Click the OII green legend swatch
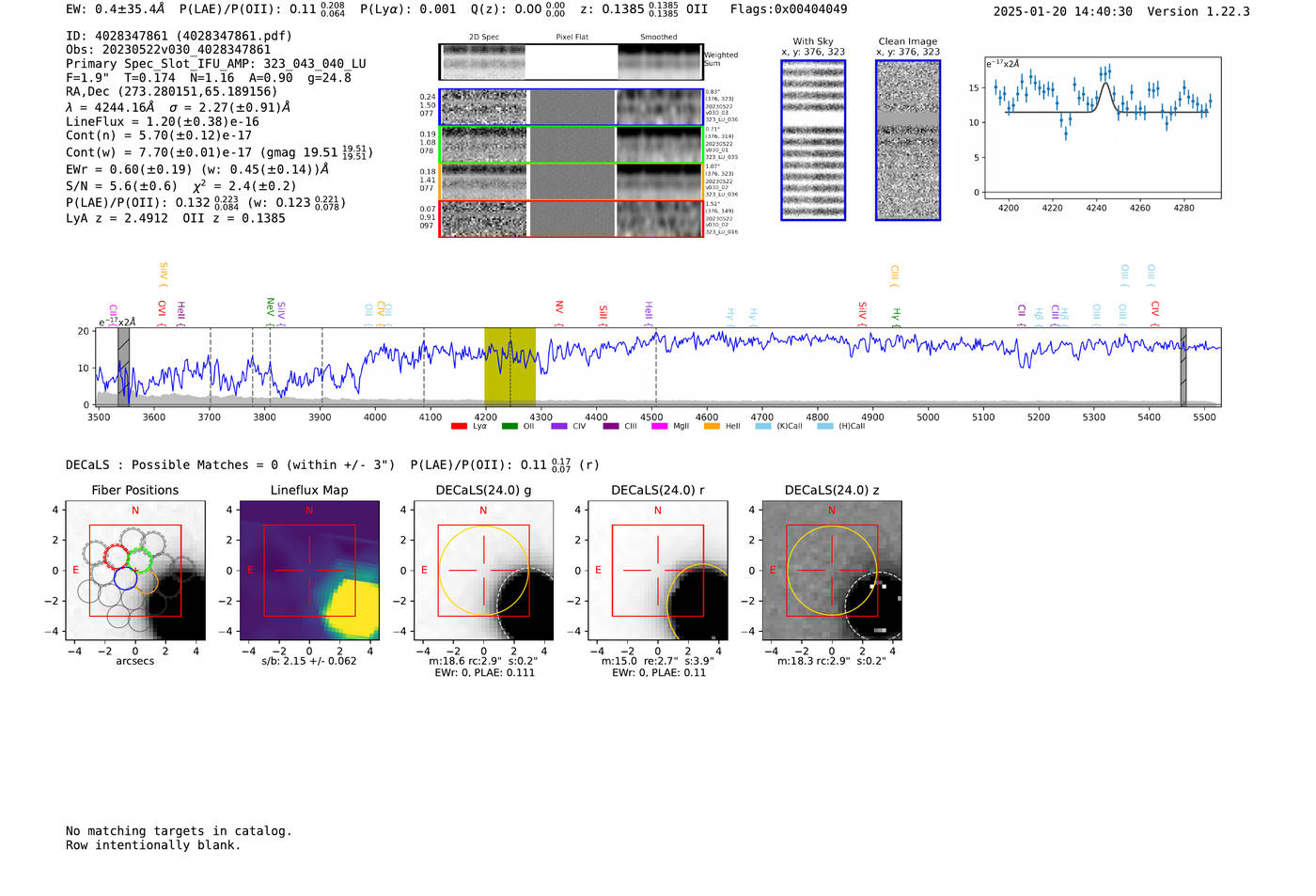Viewport: 1316px width, 896px height. (x=509, y=426)
